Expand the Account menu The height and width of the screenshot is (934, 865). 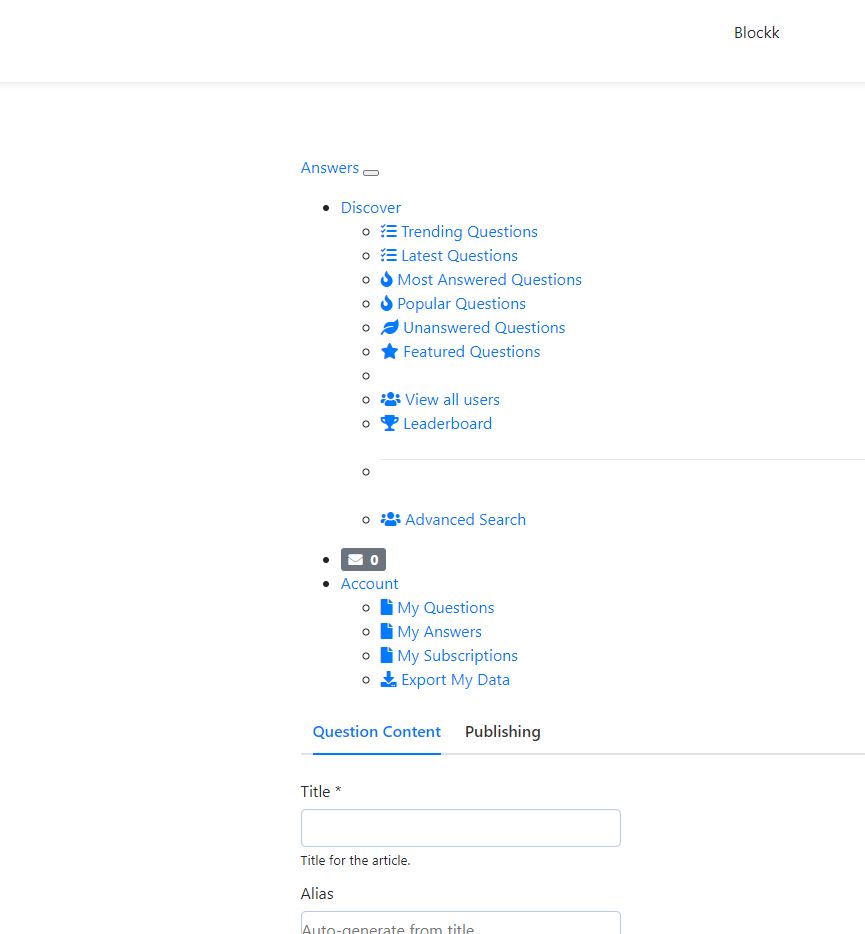[370, 584]
